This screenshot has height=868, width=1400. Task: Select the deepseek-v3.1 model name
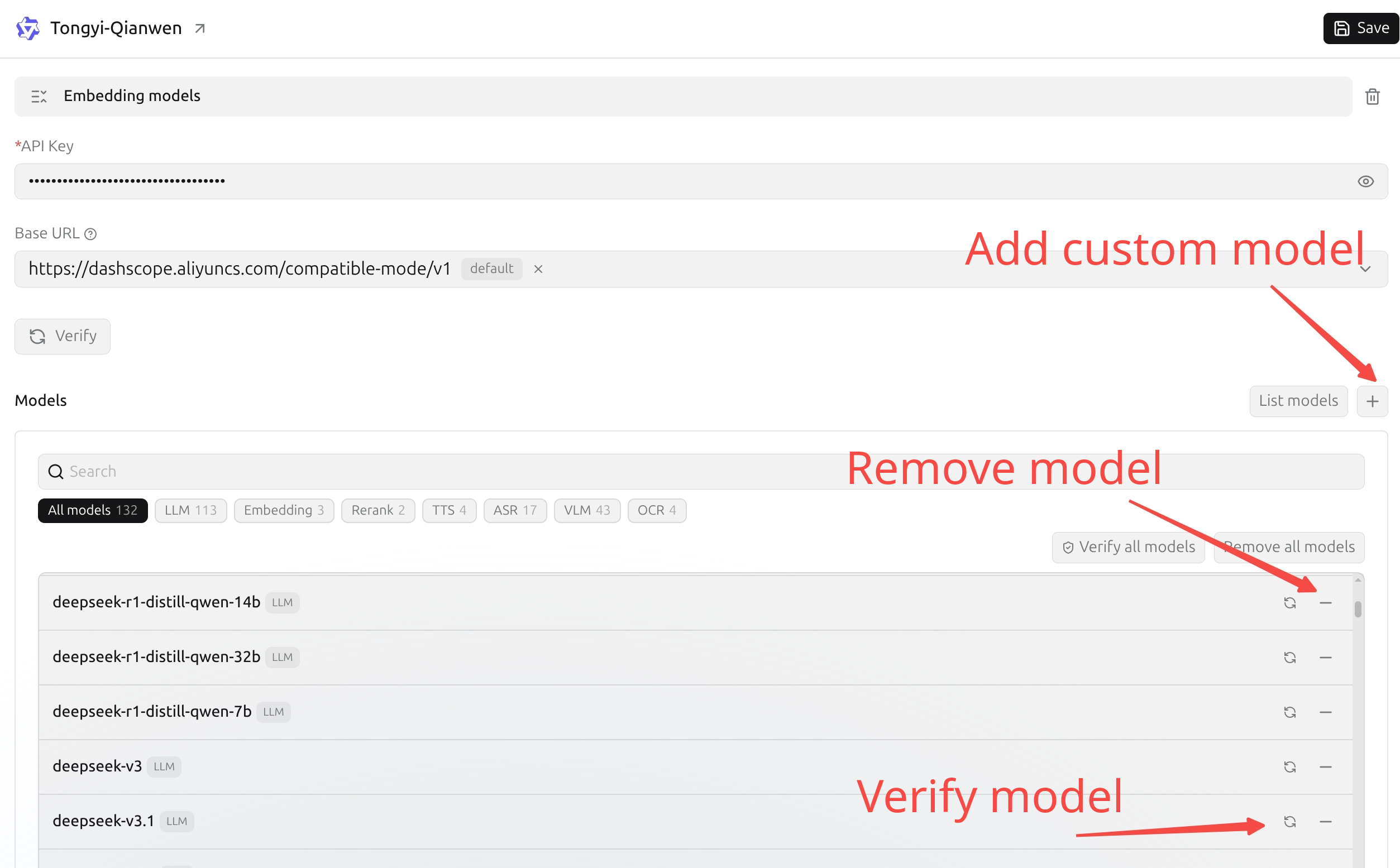pyautogui.click(x=103, y=822)
